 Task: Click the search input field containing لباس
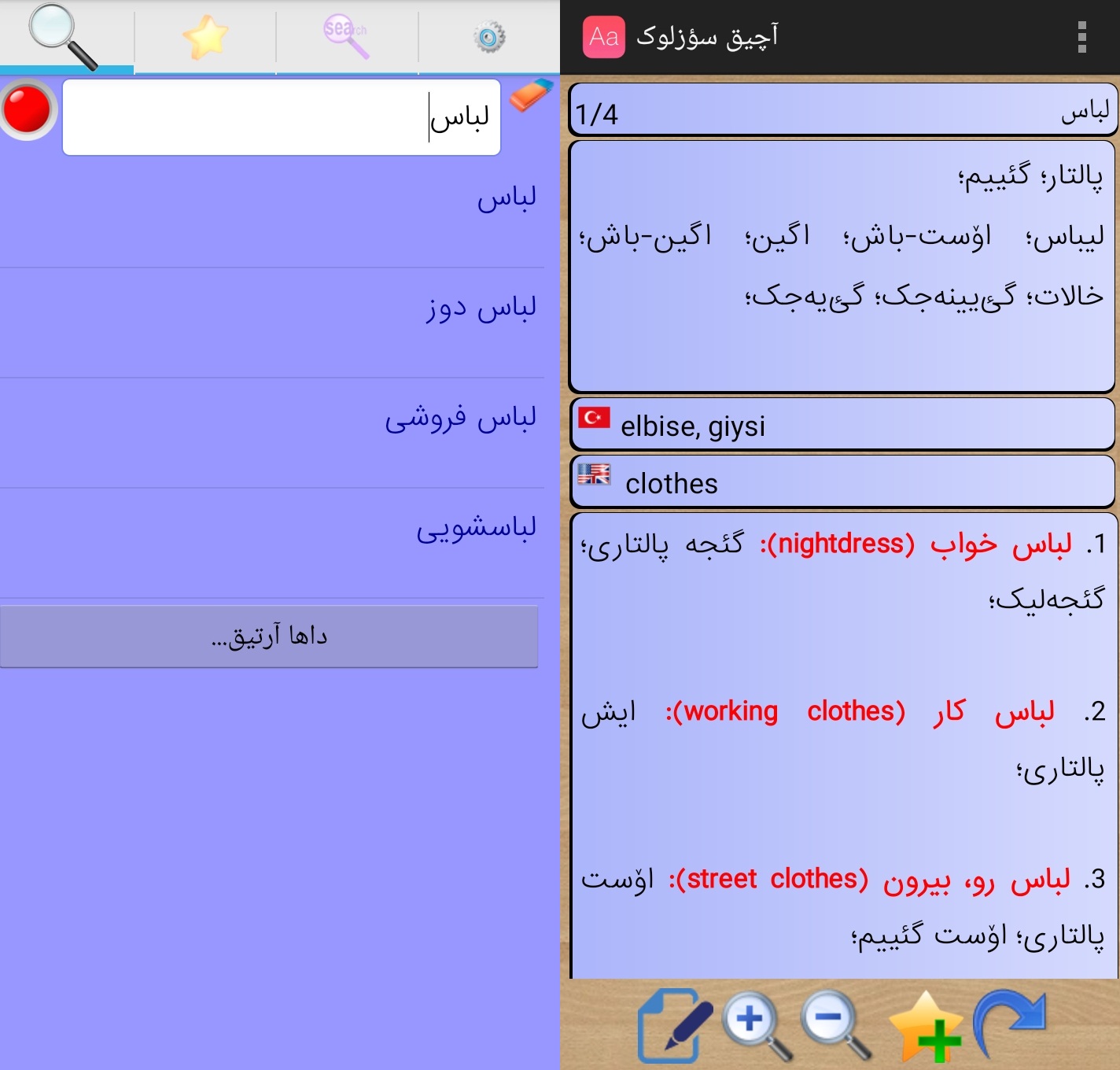pos(281,117)
